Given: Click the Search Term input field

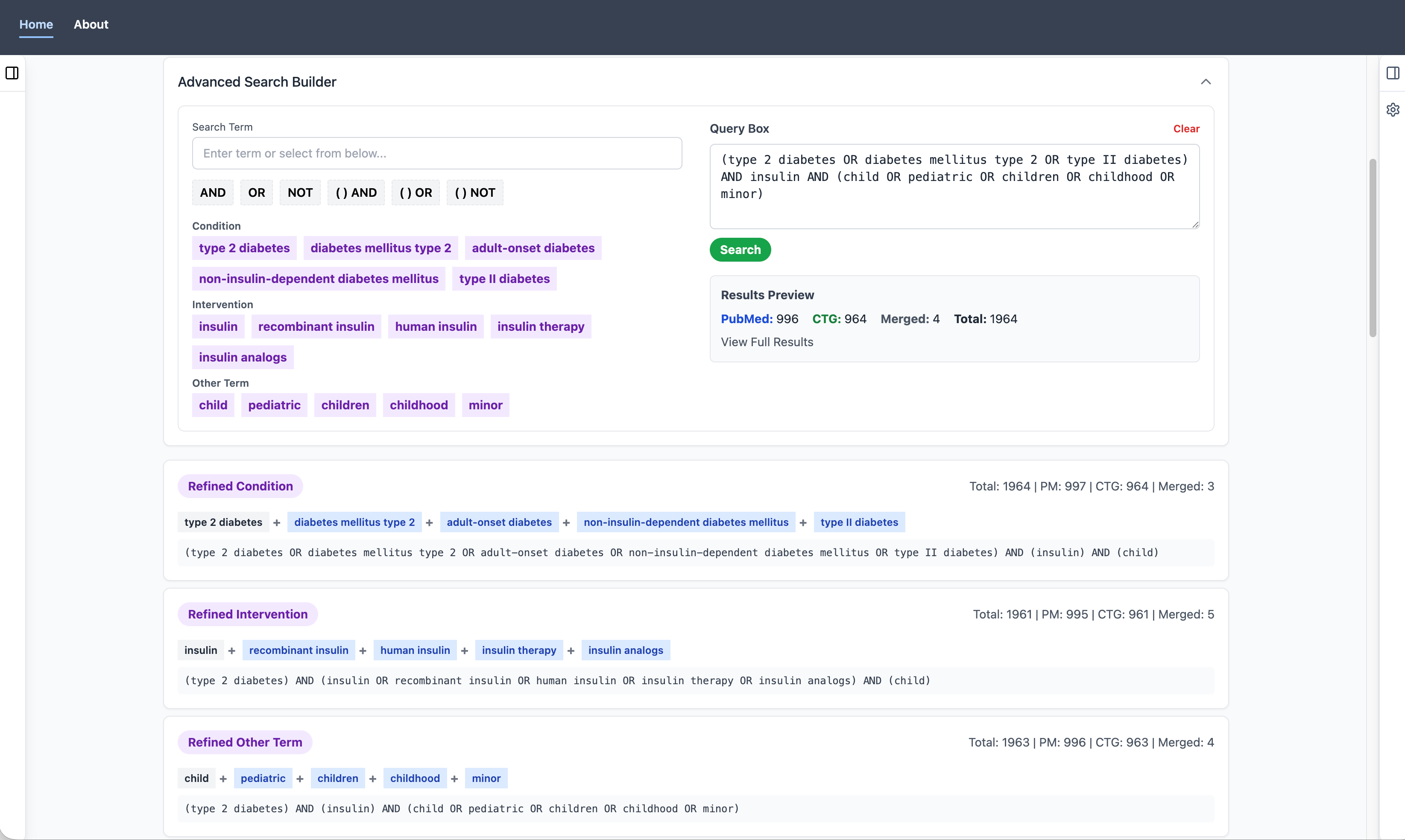Looking at the screenshot, I should pos(436,153).
